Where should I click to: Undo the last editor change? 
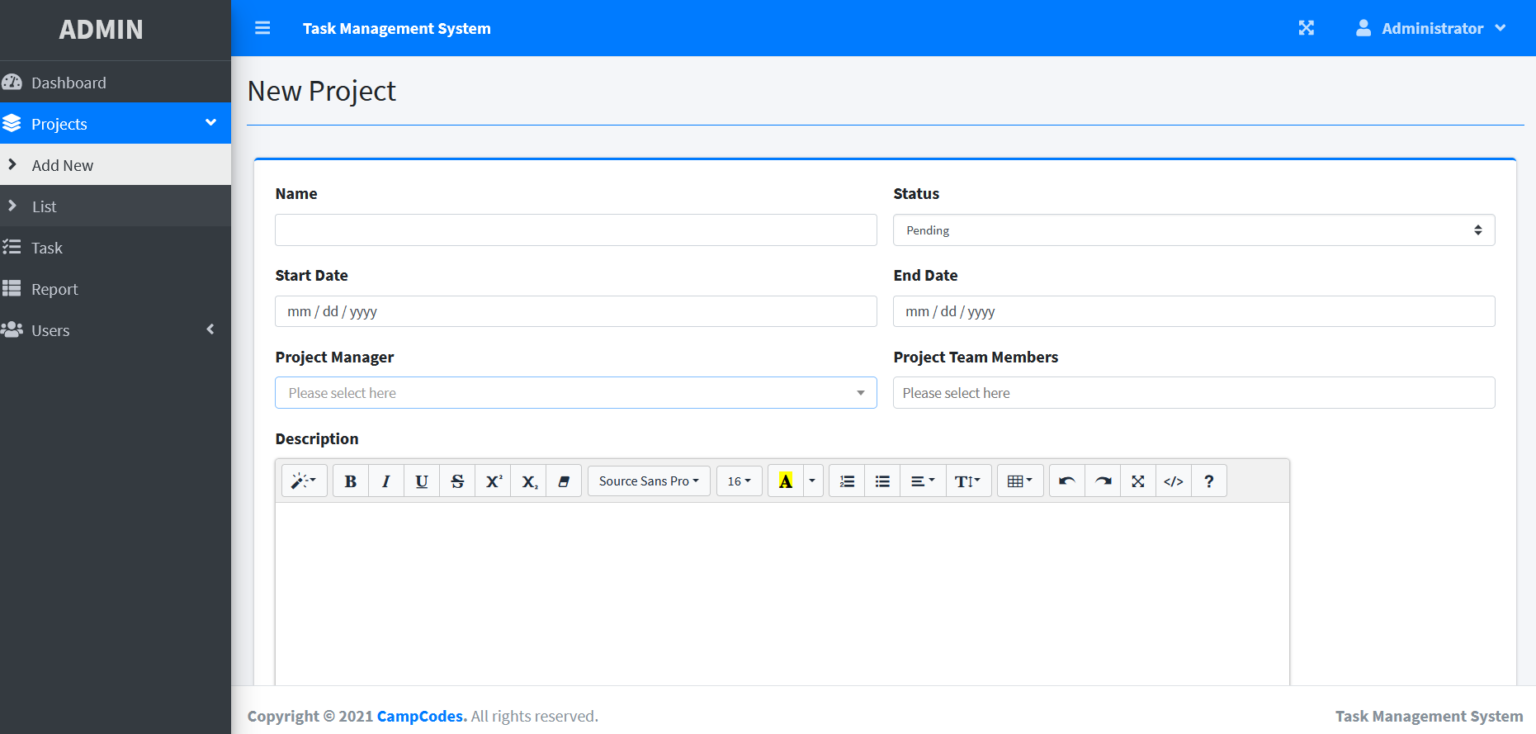click(x=1066, y=481)
